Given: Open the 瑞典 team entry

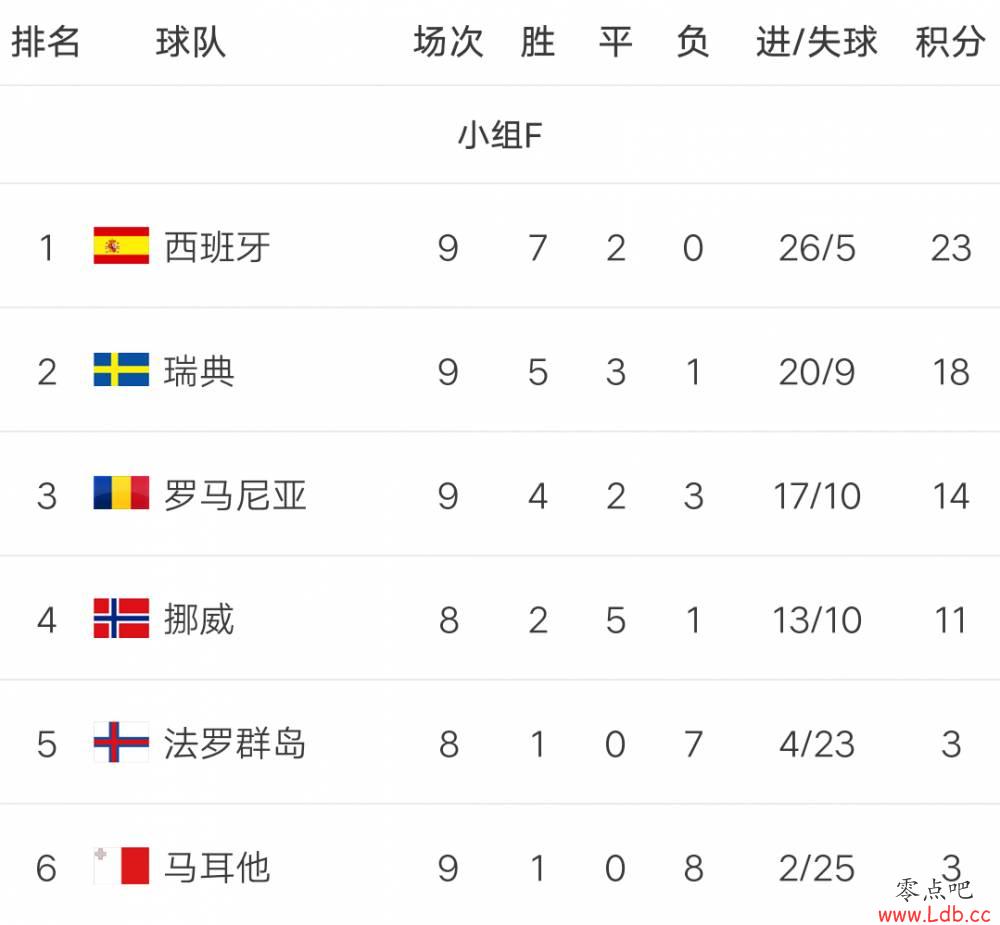Looking at the screenshot, I should (x=199, y=371).
